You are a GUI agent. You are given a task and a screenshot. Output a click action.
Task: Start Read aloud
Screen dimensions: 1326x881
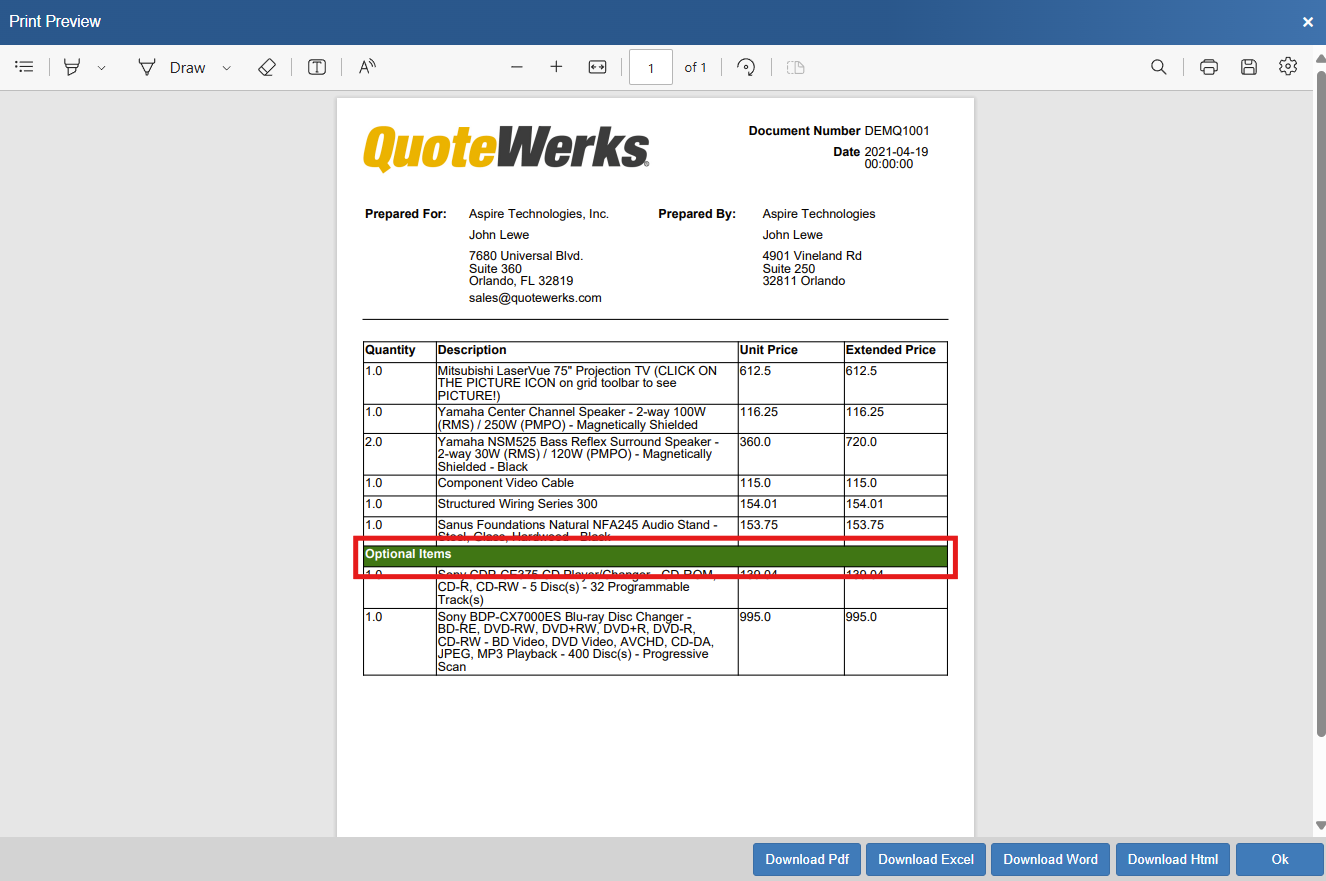point(367,67)
